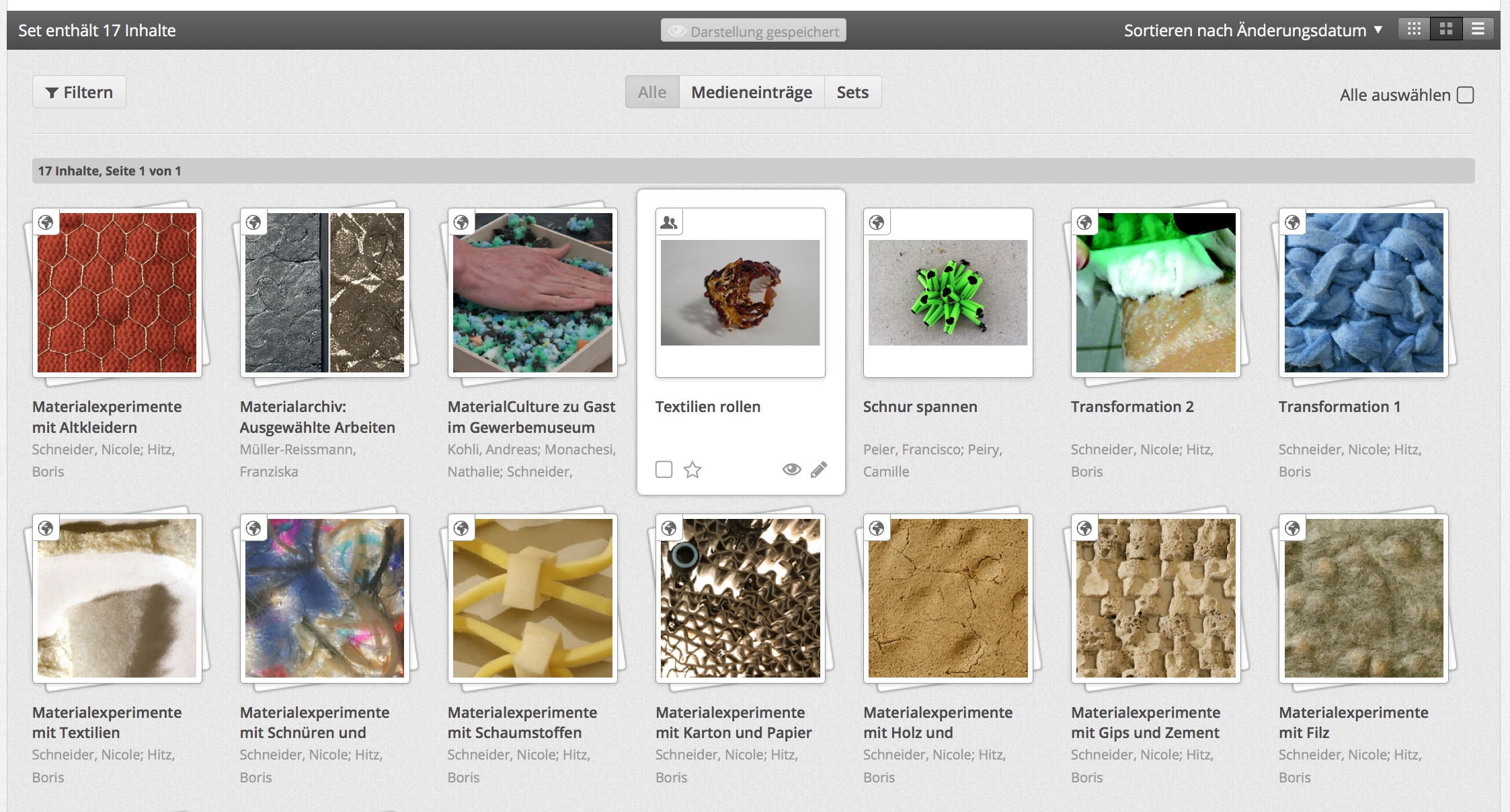Click the favorite star on Textilien rollen
The width and height of the screenshot is (1510, 812).
pos(692,469)
